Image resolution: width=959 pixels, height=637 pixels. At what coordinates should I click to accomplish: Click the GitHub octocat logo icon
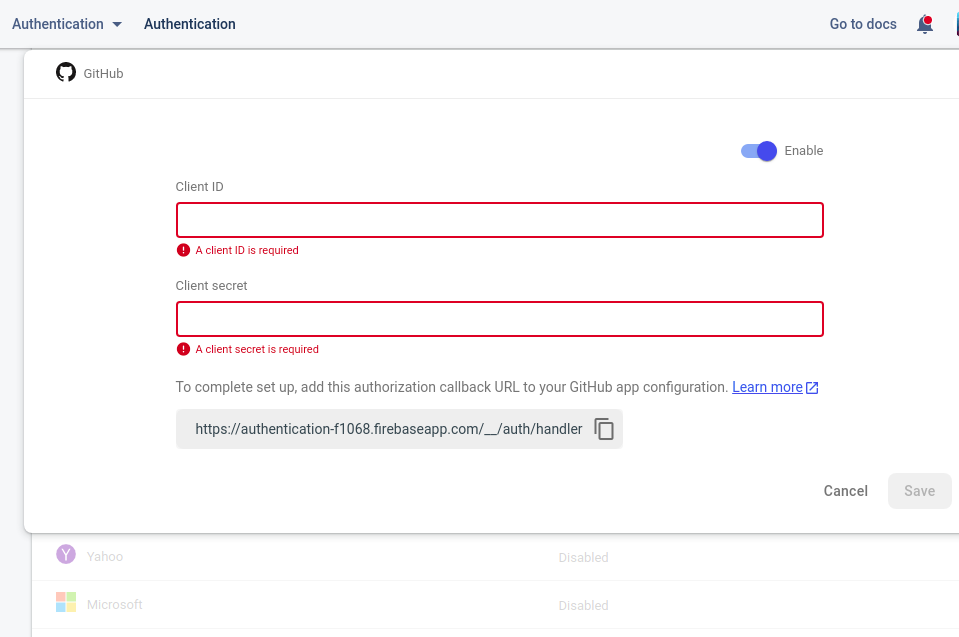[x=66, y=72]
